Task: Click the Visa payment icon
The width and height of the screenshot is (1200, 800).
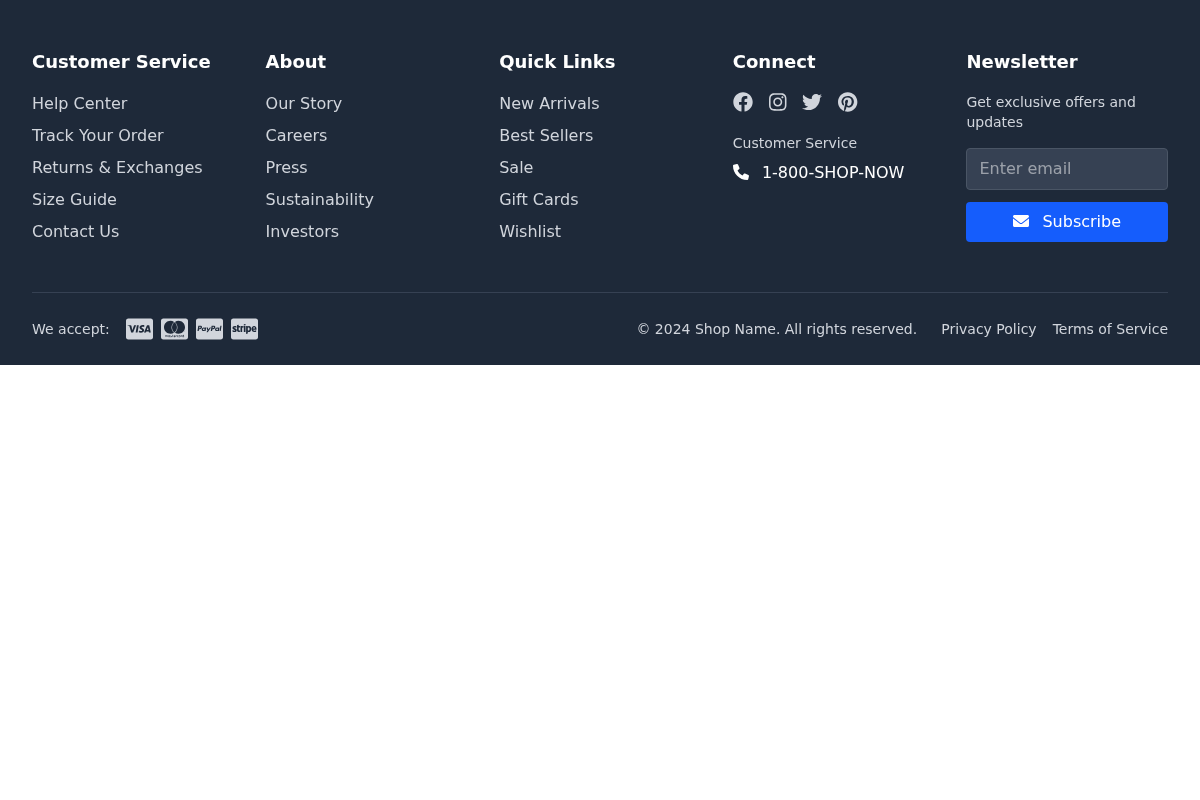Action: click(140, 329)
